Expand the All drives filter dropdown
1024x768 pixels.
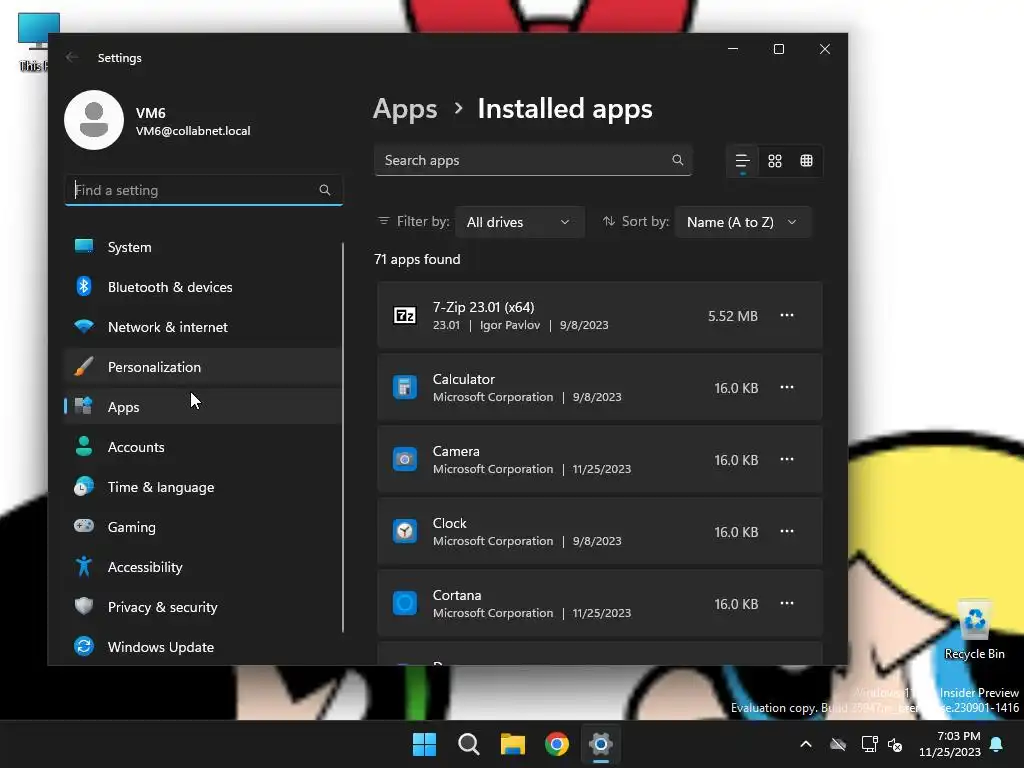(519, 222)
